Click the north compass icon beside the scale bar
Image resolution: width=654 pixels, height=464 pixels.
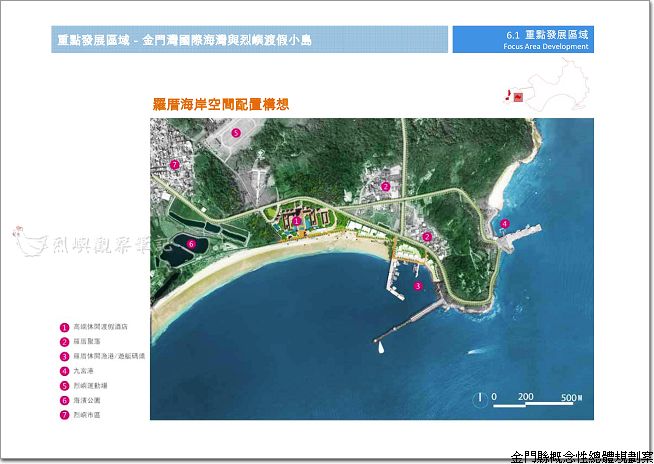pyautogui.click(x=480, y=399)
